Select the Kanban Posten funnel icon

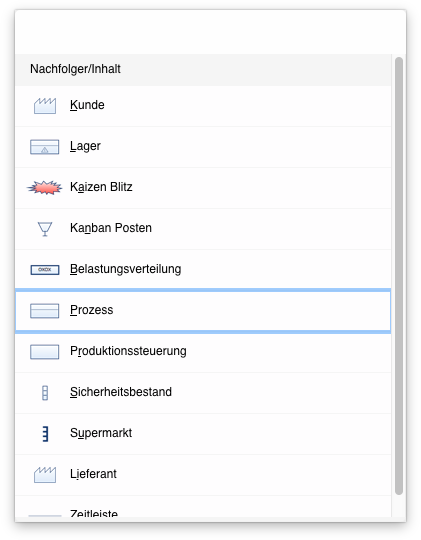(45, 229)
